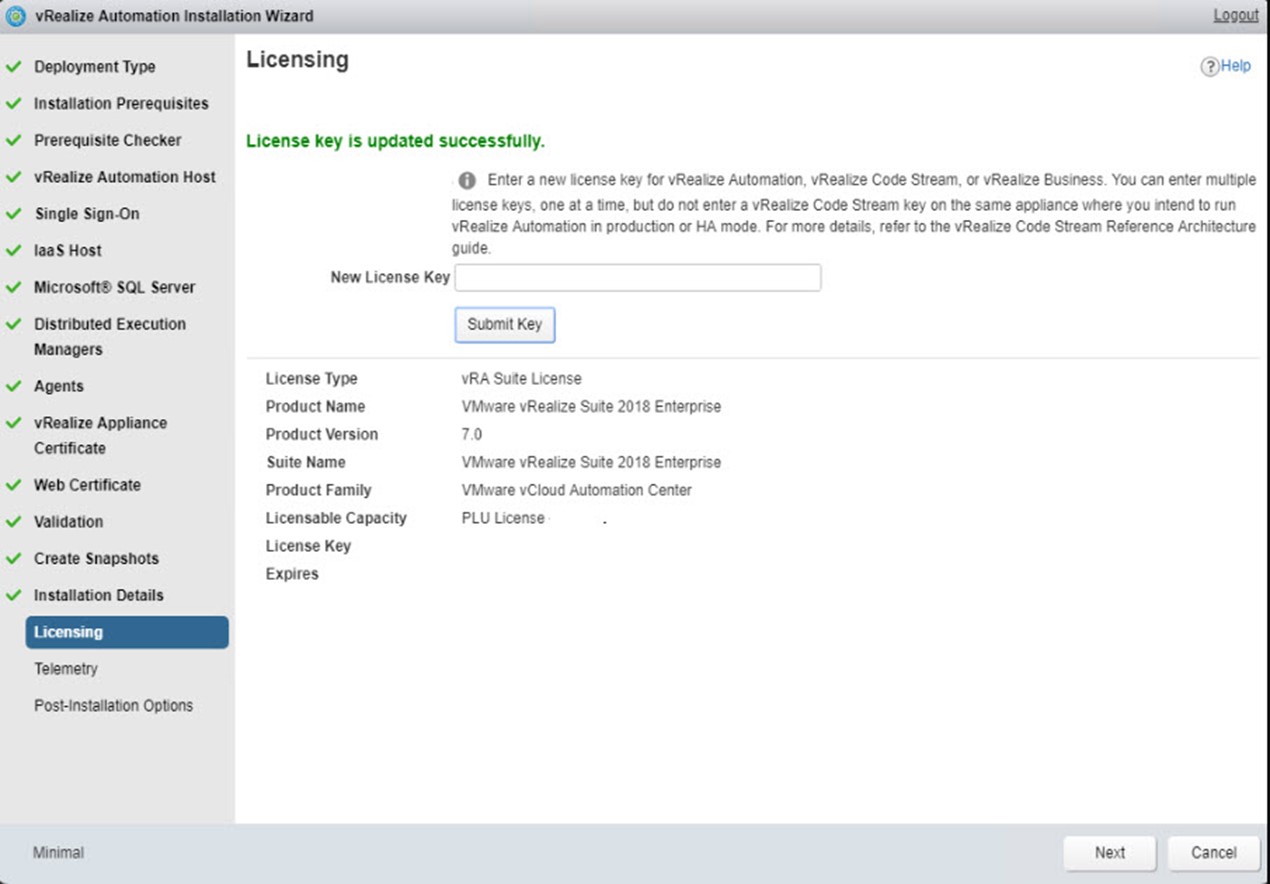Open the Help question mark icon
This screenshot has height=884, width=1270.
tap(1210, 67)
